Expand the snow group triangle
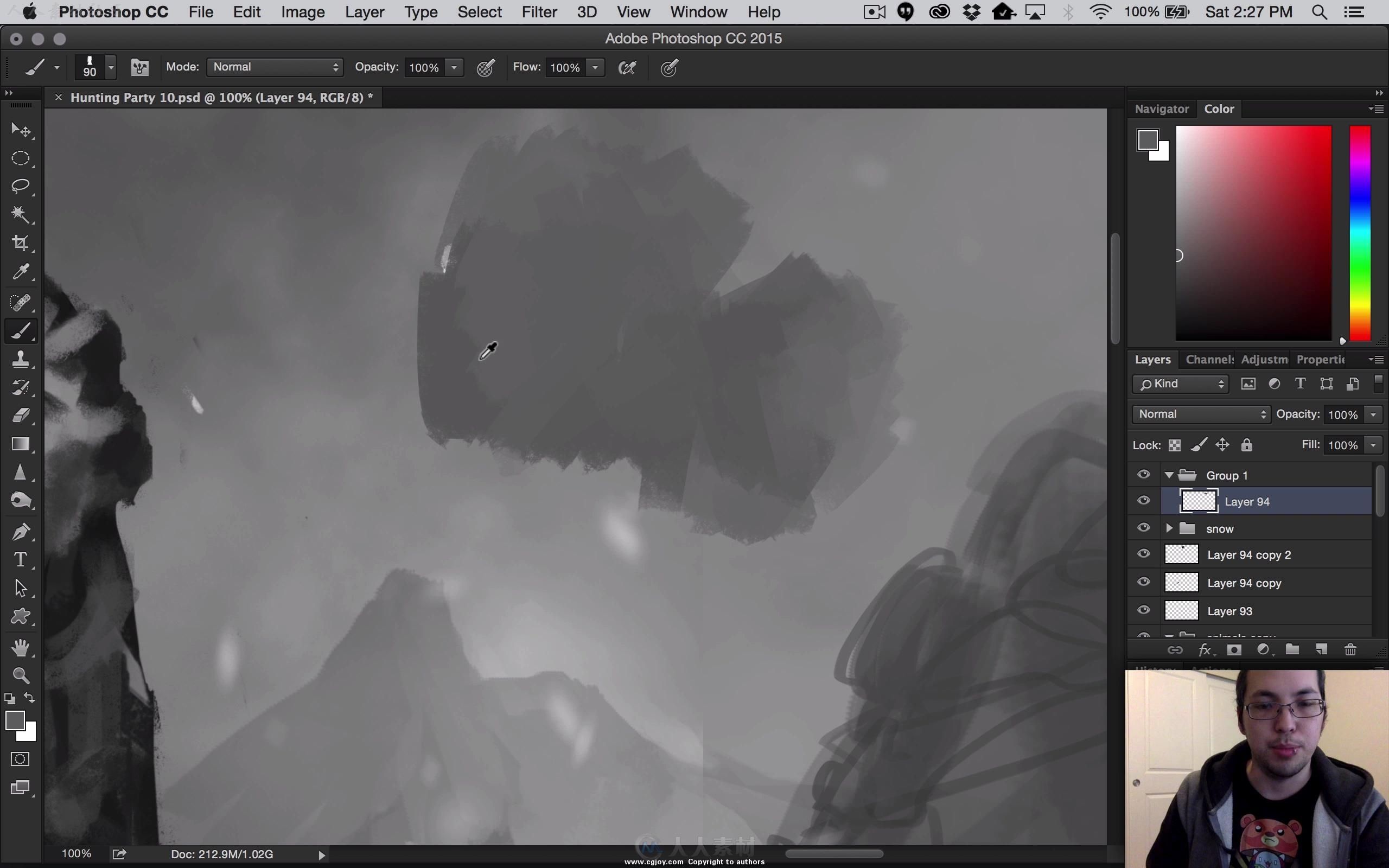Viewport: 1389px width, 868px height. [1169, 528]
